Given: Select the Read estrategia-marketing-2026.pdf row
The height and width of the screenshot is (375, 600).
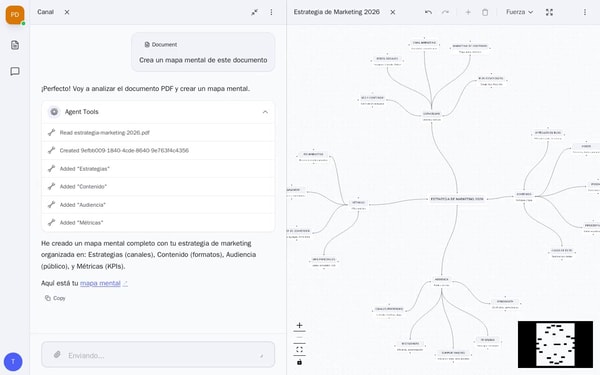Looking at the screenshot, I should coord(158,133).
